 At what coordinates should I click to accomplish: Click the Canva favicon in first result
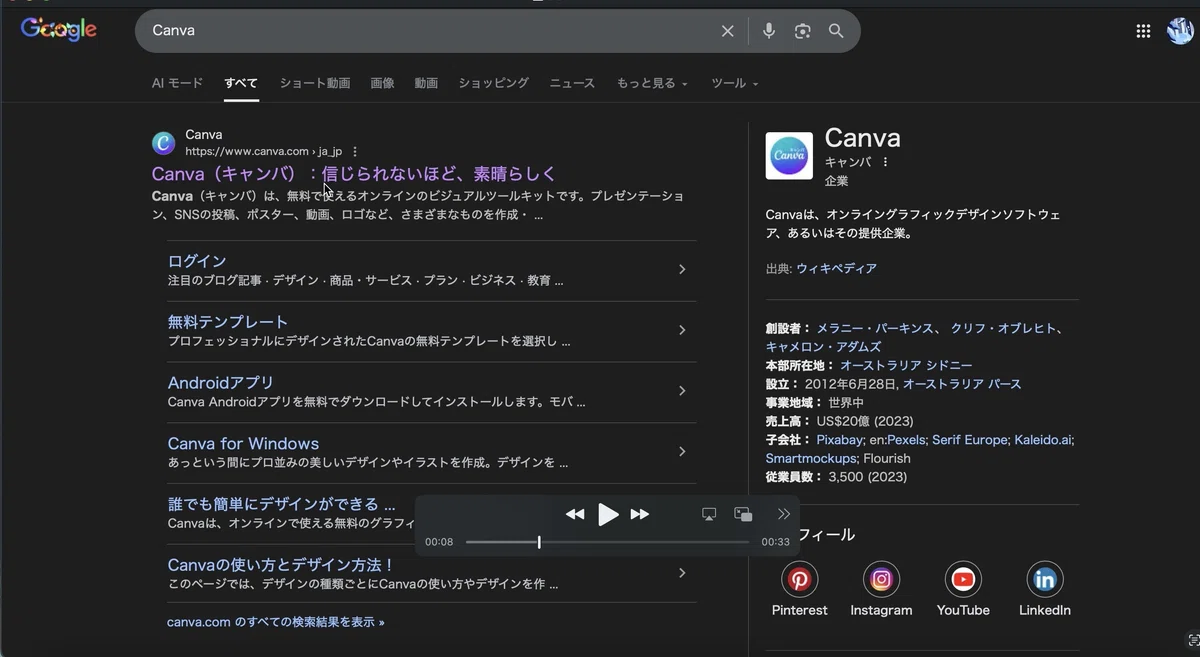[x=163, y=143]
